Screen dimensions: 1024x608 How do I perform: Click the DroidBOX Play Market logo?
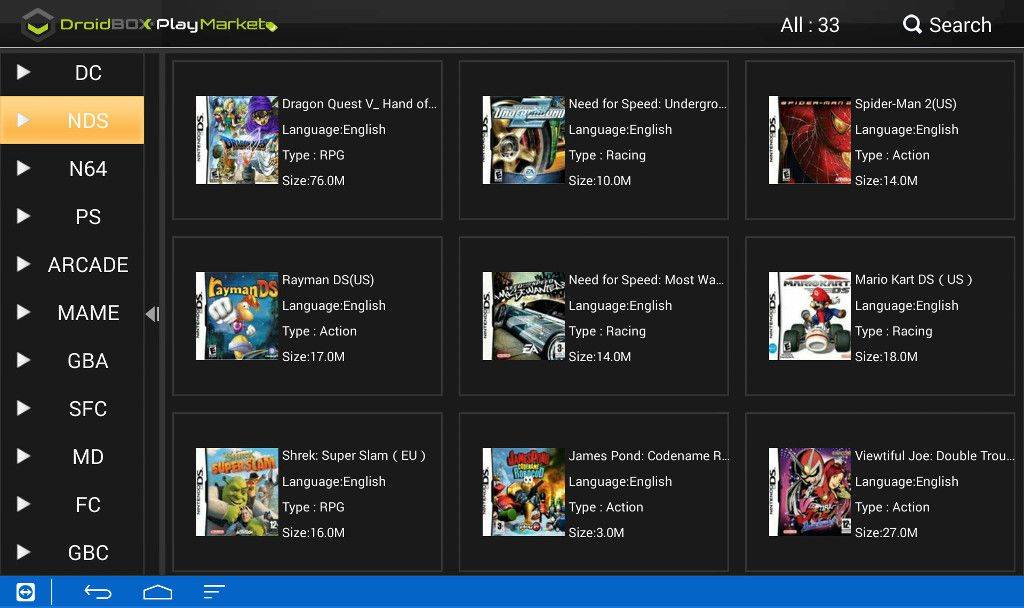pos(149,25)
